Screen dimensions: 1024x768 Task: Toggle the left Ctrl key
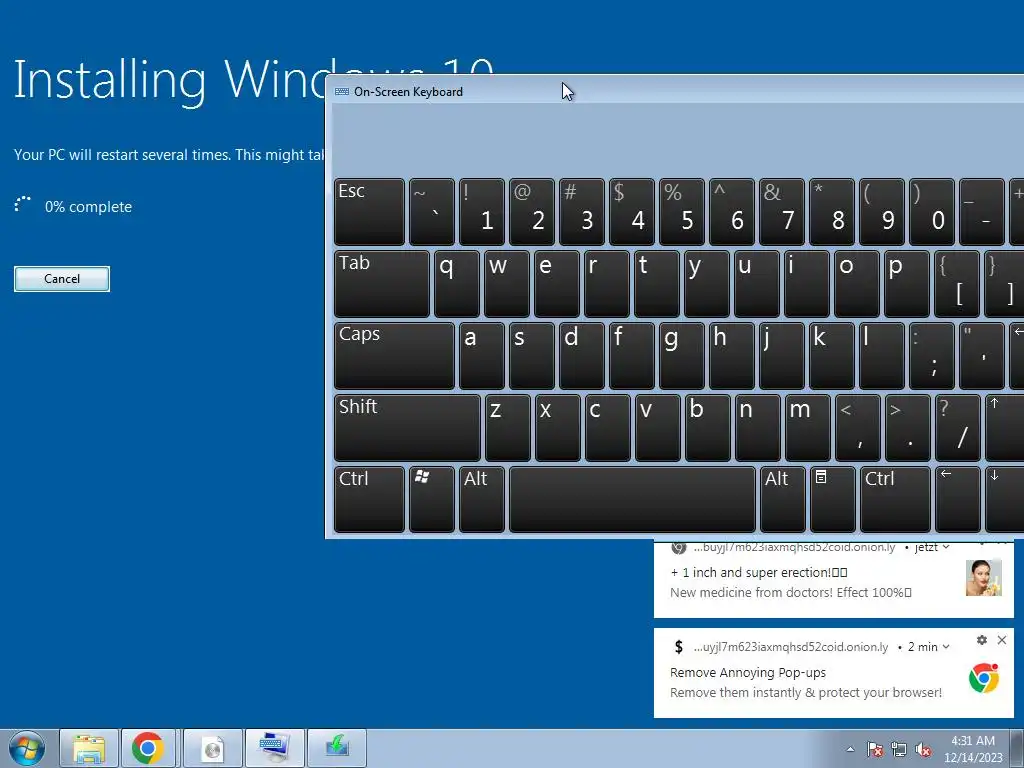pos(370,500)
